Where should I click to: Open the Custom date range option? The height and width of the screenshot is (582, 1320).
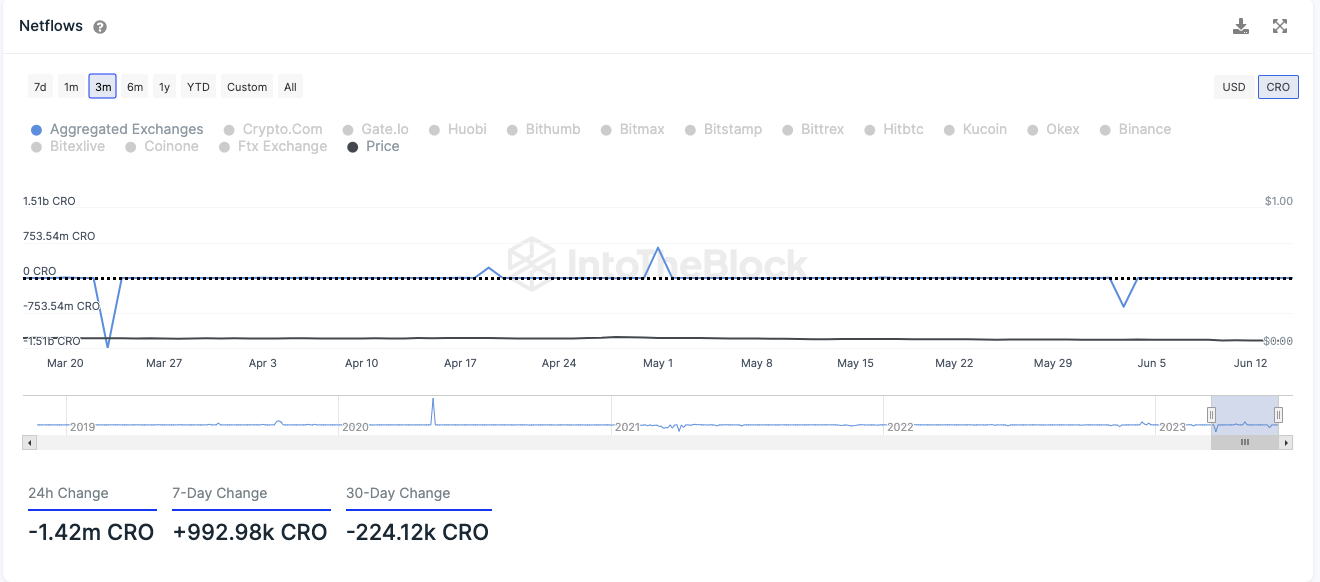[247, 87]
